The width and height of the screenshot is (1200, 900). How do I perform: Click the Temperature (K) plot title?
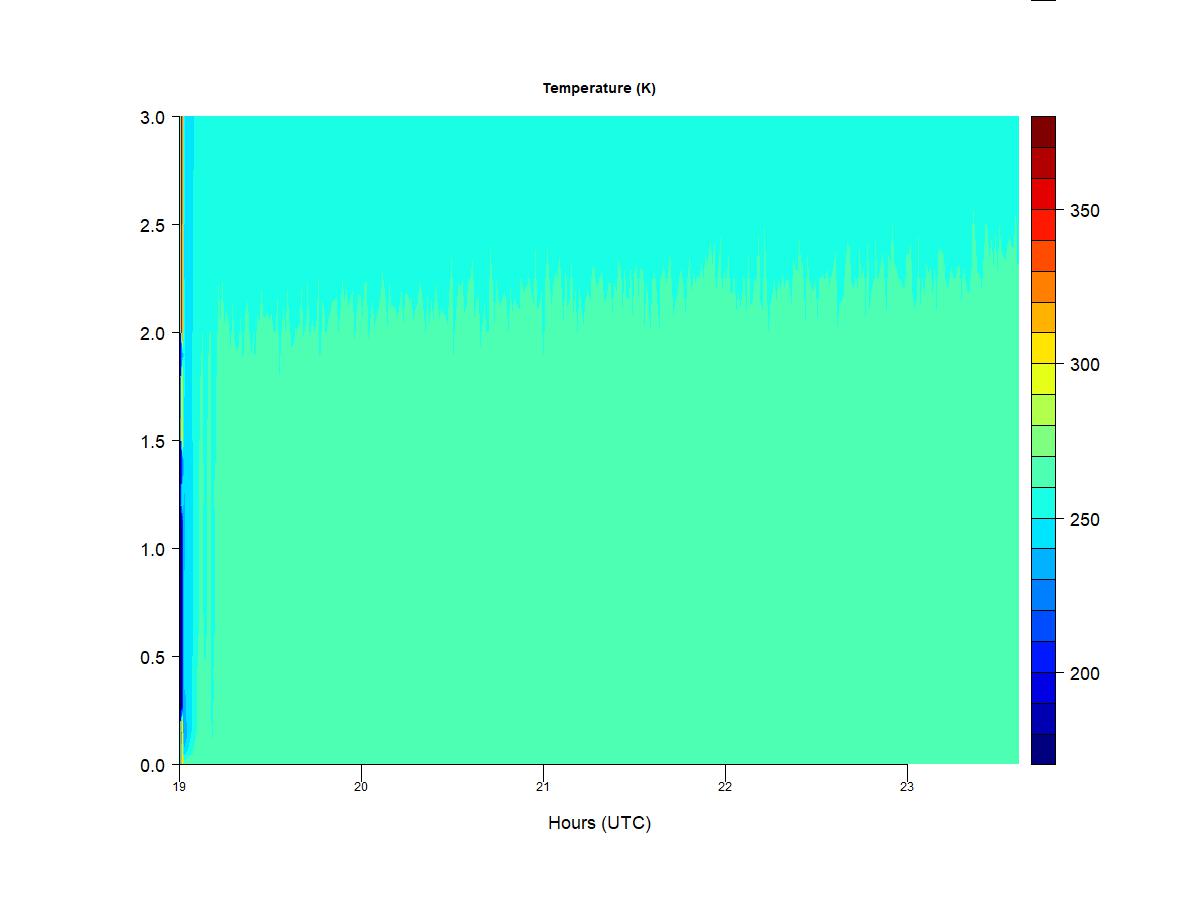tap(599, 88)
